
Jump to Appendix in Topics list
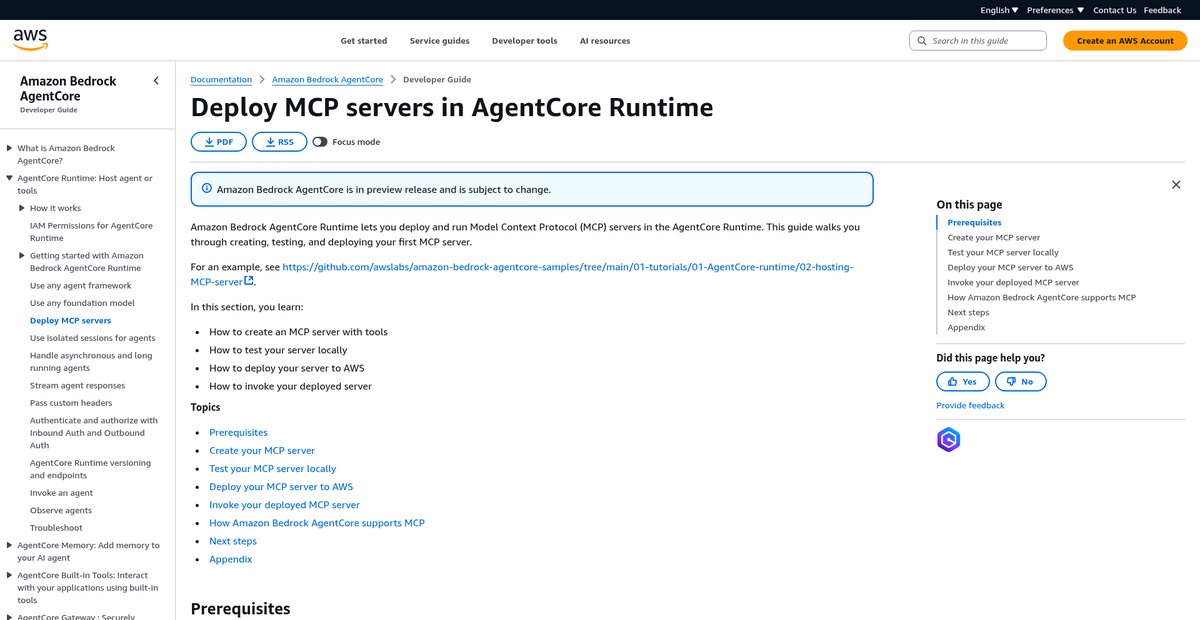230,559
